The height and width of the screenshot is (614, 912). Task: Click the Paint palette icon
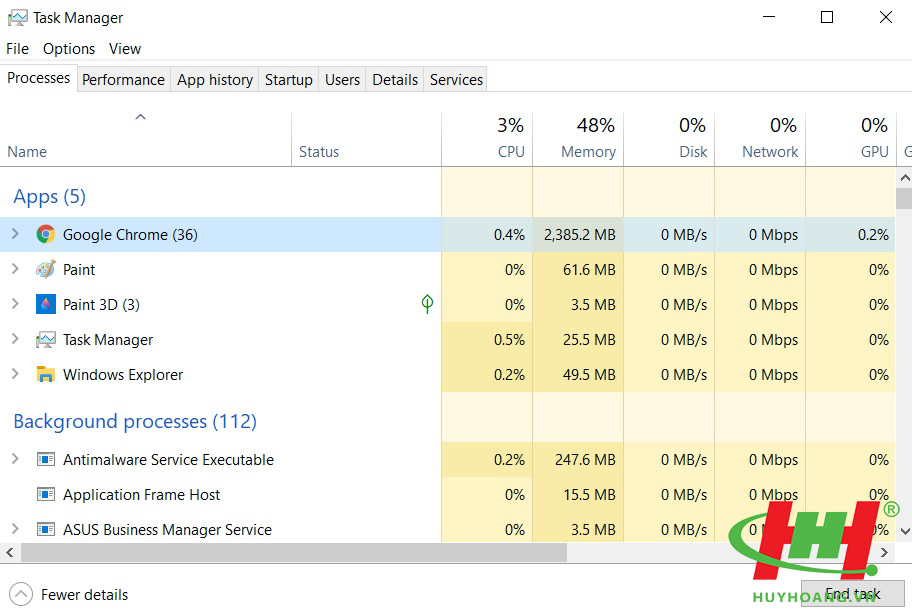[45, 269]
